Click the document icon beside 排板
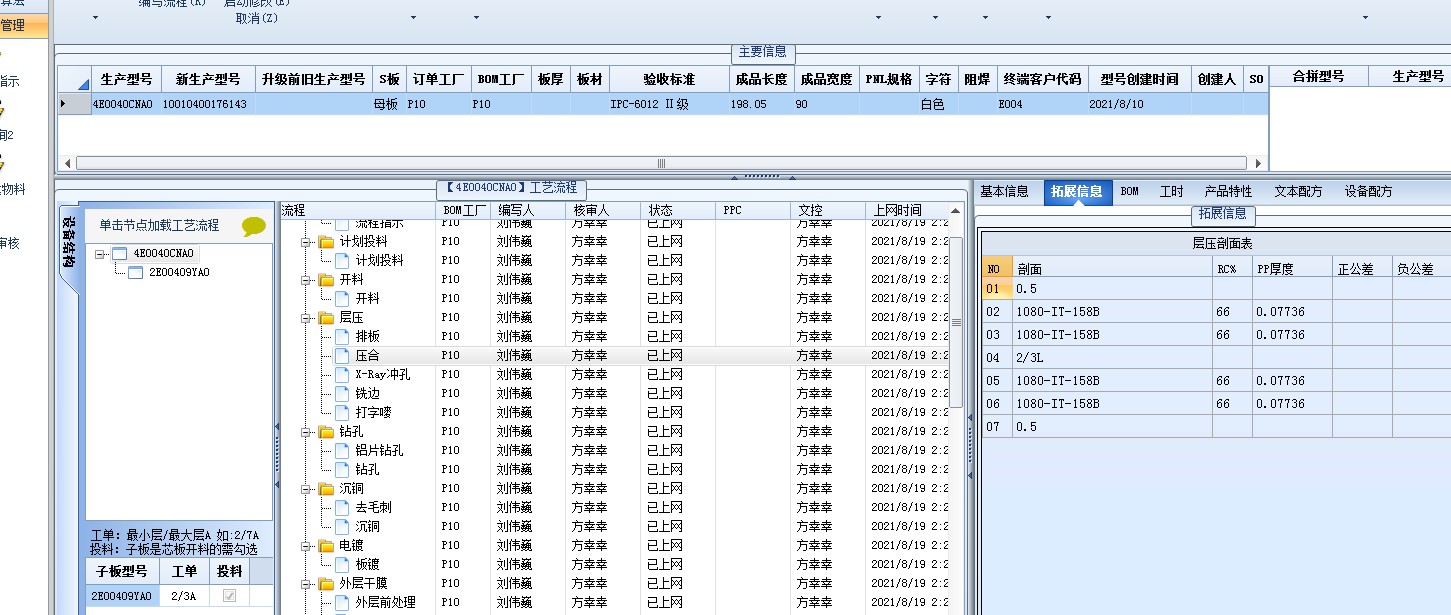 342,337
